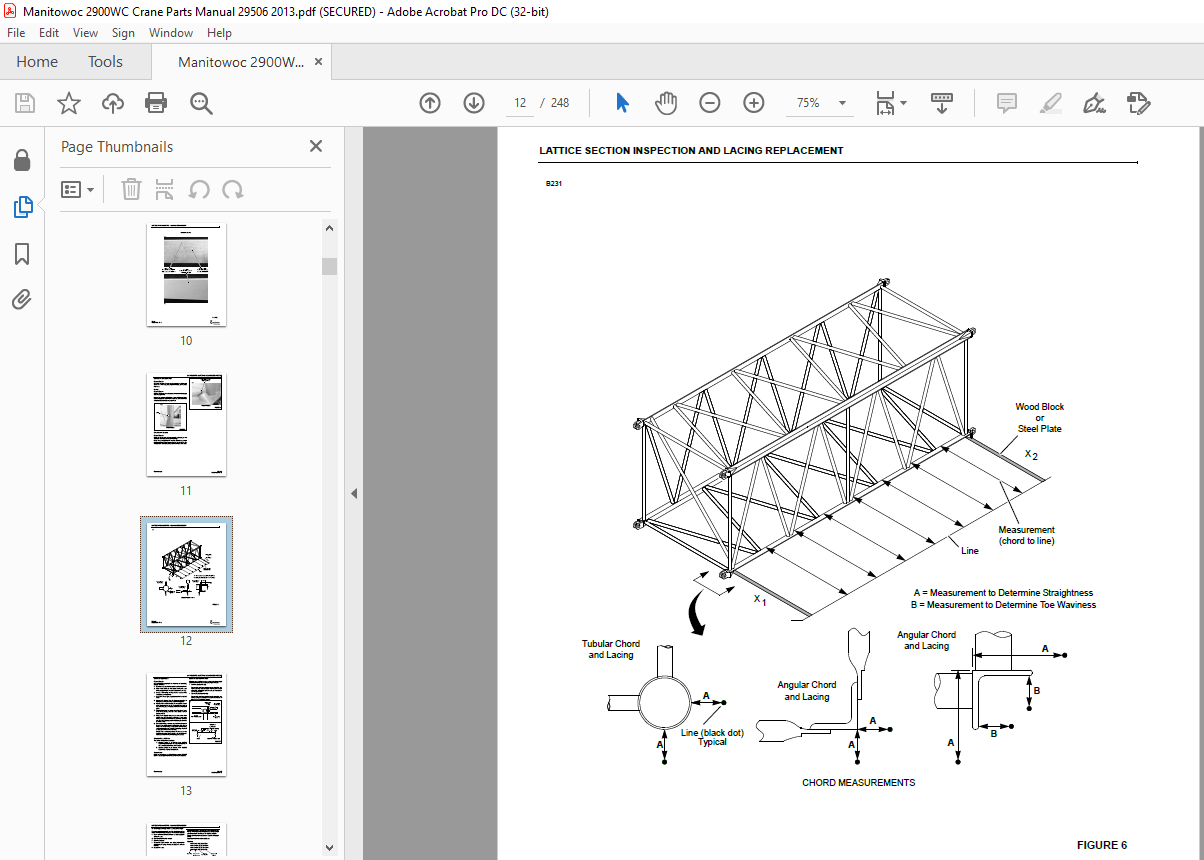The width and height of the screenshot is (1204, 860).
Task: Select the Manitowoc 2900W document tab
Action: pyautogui.click(x=241, y=62)
